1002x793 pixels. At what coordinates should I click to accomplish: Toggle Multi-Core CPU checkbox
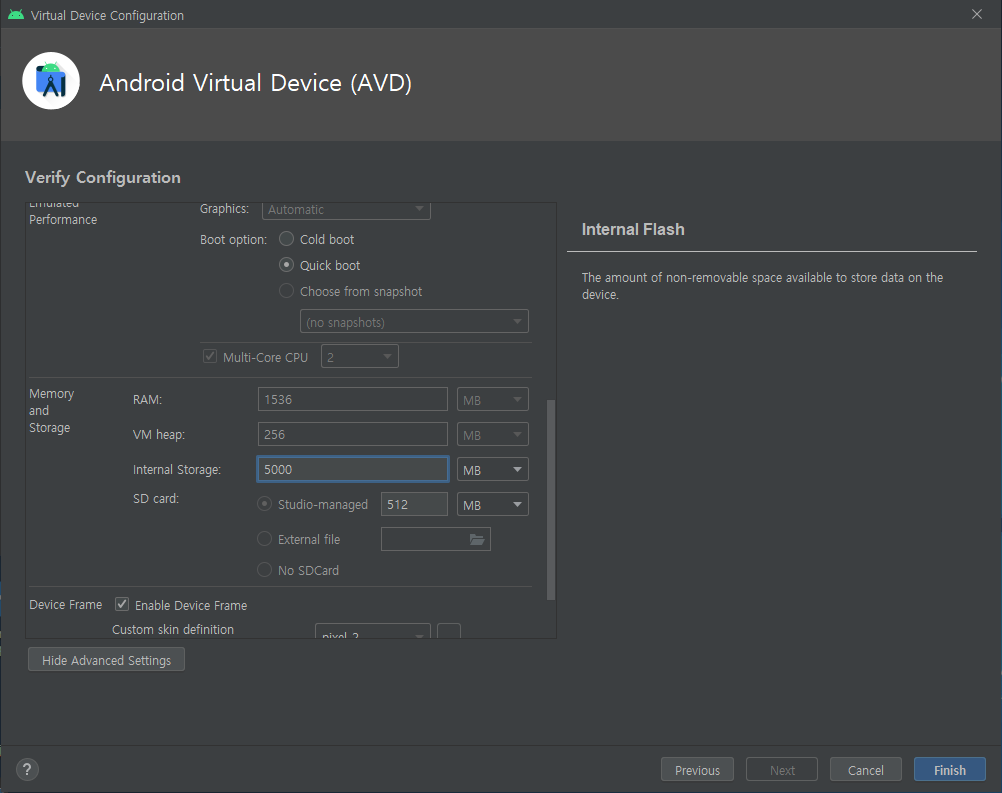tap(210, 357)
